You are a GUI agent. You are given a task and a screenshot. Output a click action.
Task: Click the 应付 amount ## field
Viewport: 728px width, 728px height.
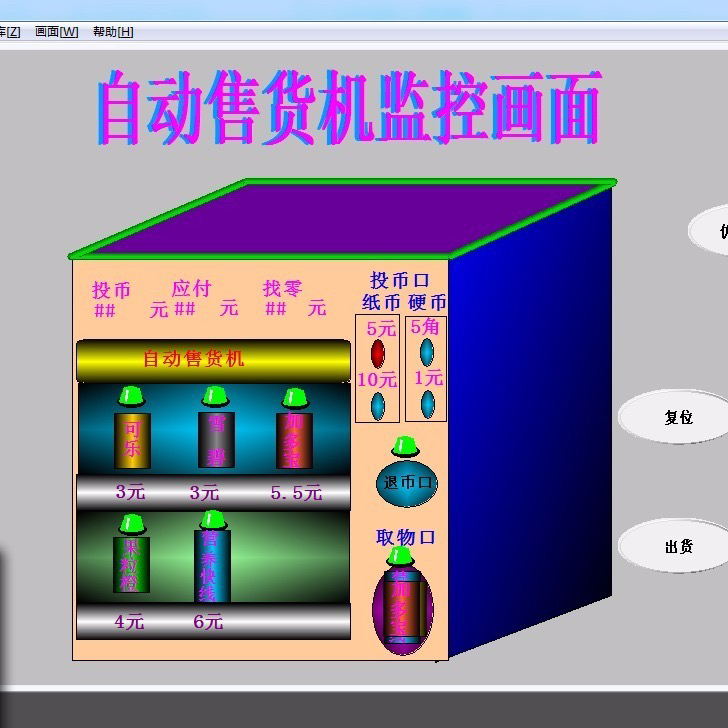click(x=185, y=308)
